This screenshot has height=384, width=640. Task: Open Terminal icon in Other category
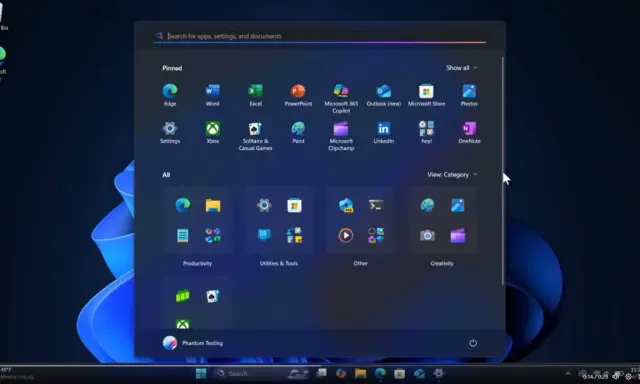pos(376,205)
